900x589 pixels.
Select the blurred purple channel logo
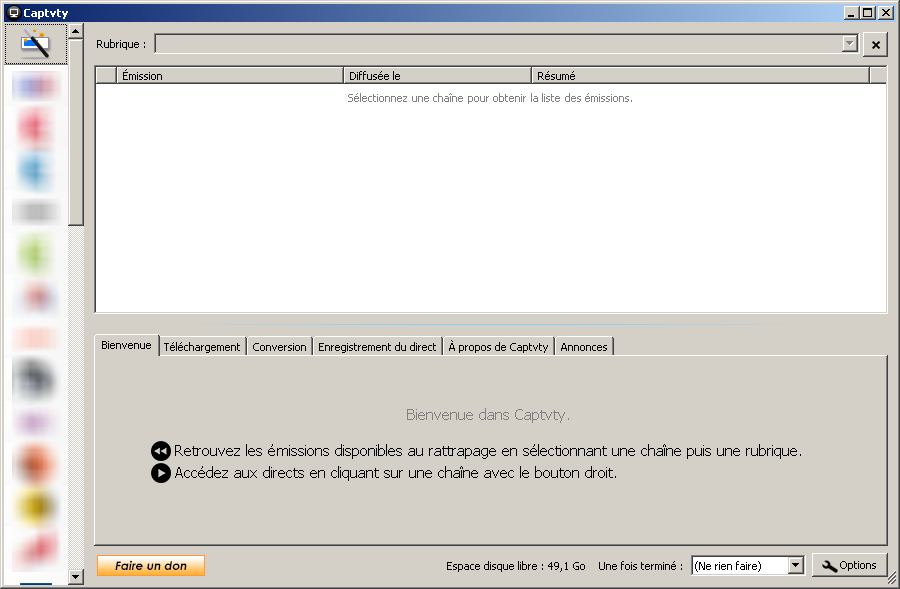tap(35, 423)
